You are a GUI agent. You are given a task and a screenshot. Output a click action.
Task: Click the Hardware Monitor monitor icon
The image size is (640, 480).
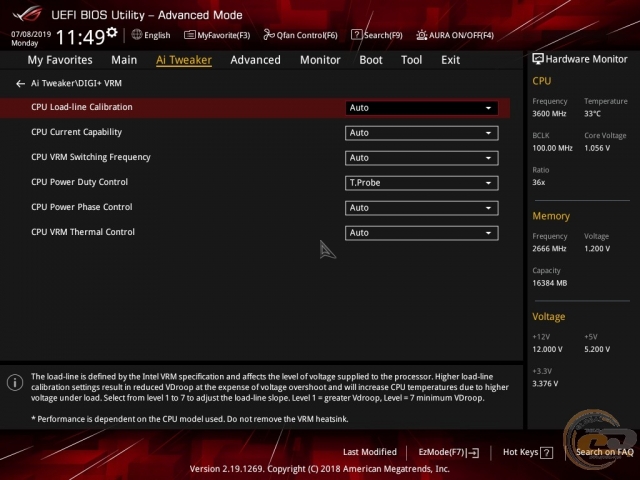point(538,59)
